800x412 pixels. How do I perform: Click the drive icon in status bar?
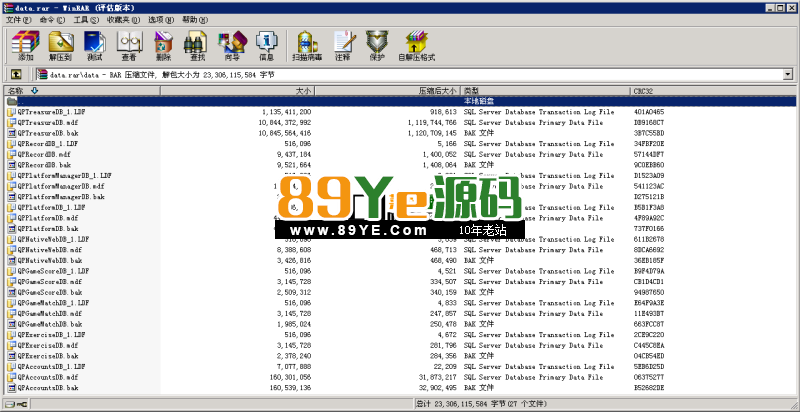(x=9, y=404)
